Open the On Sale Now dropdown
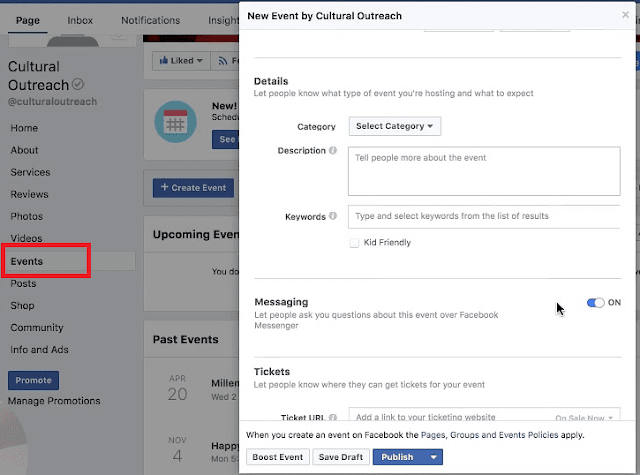Image resolution: width=640 pixels, height=475 pixels. [585, 417]
